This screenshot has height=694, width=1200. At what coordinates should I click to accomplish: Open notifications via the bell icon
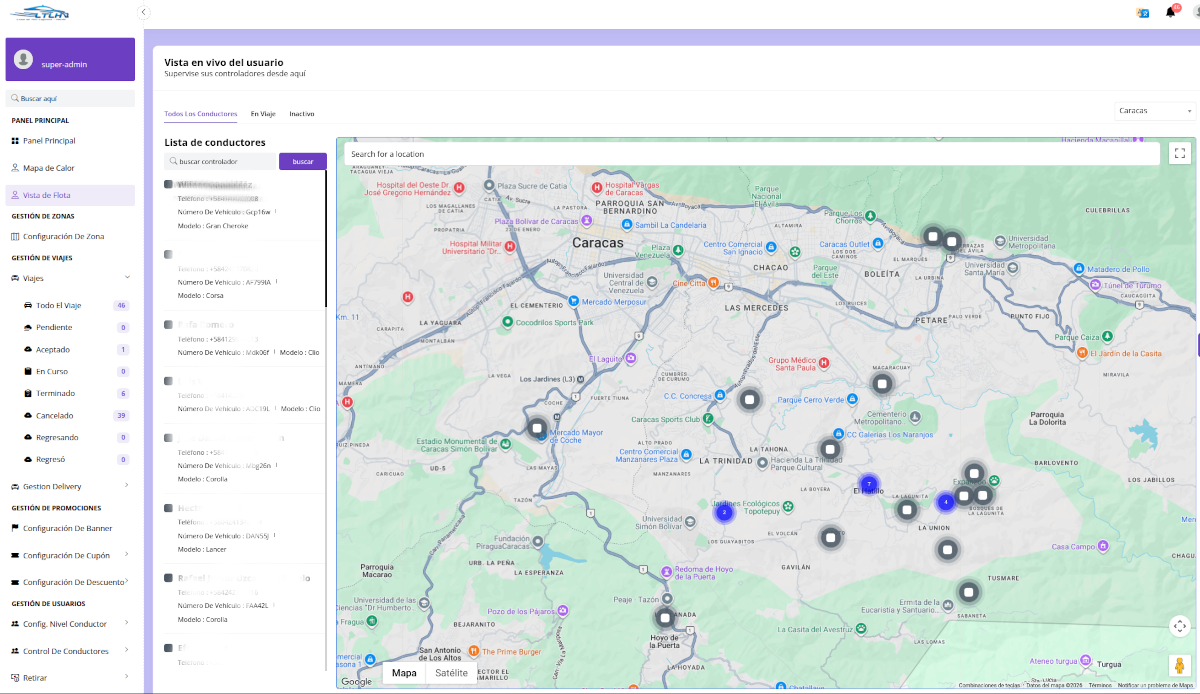click(x=1171, y=12)
